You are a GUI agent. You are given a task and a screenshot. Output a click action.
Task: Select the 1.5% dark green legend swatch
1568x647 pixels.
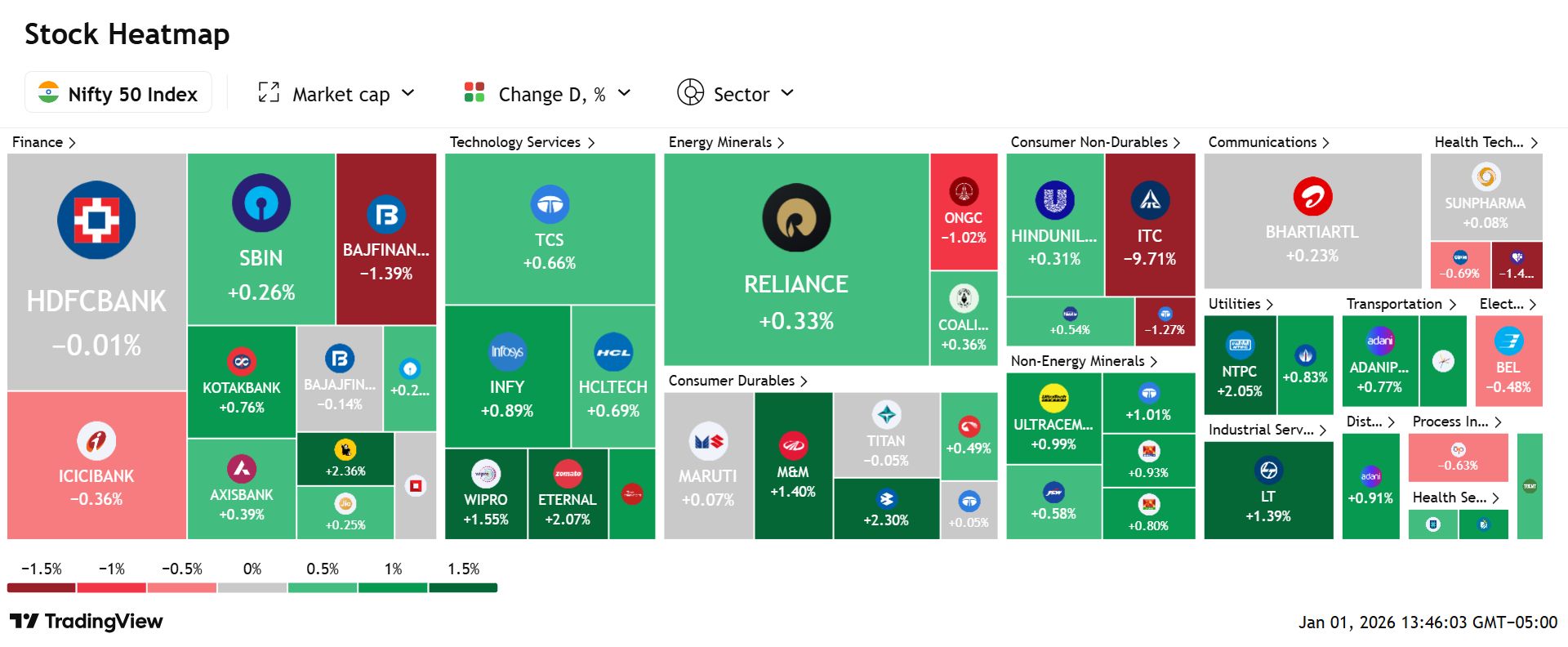463,587
